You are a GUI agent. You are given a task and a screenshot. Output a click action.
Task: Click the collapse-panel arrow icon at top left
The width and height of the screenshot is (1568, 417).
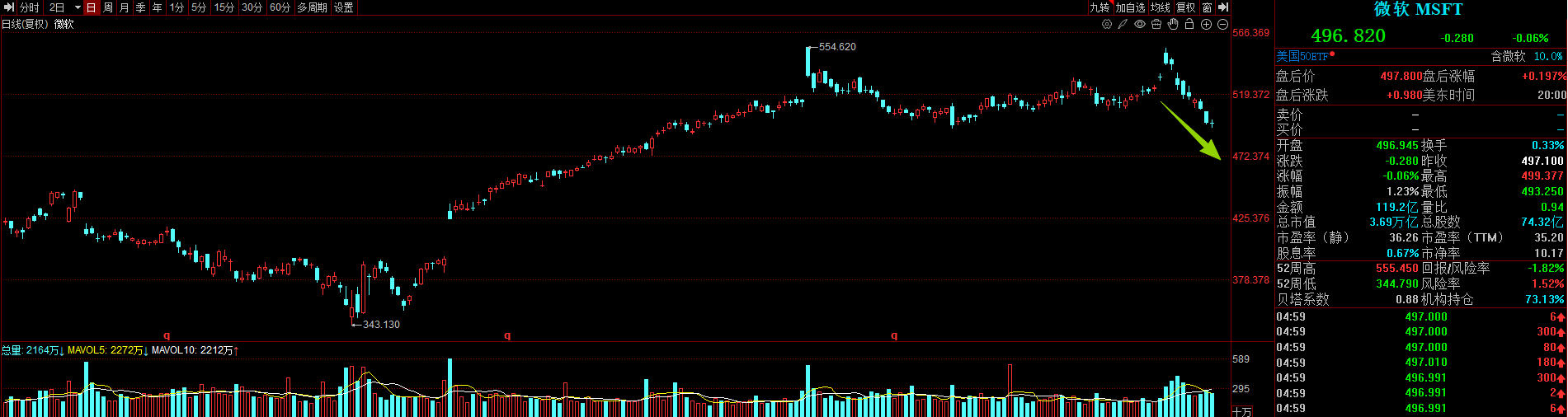click(9, 7)
